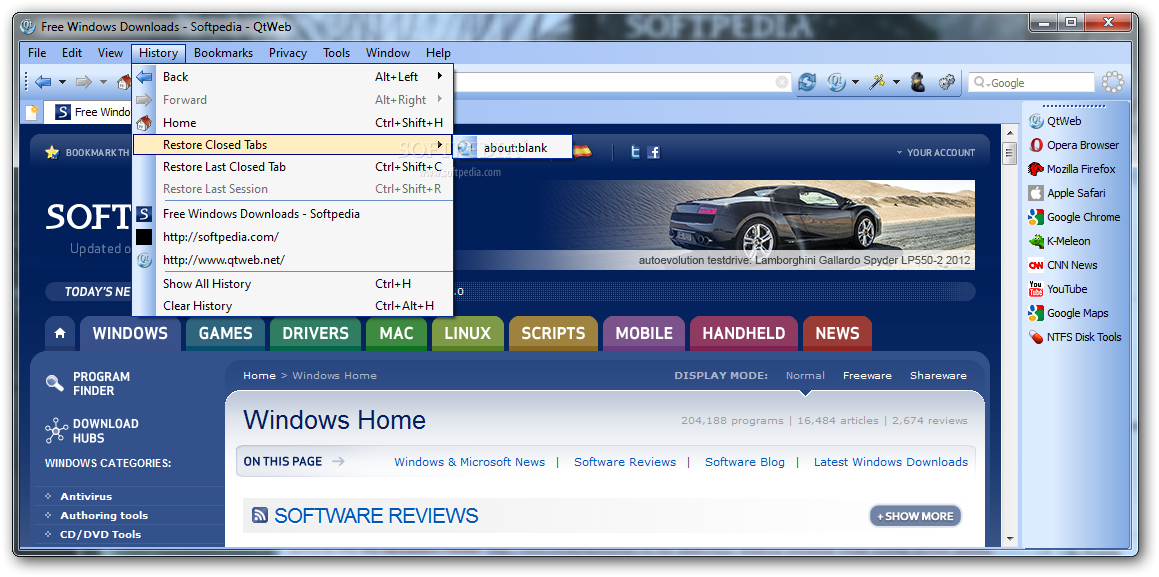Open the Antivirus category link
Image resolution: width=1159 pixels, height=577 pixels.
tap(86, 496)
